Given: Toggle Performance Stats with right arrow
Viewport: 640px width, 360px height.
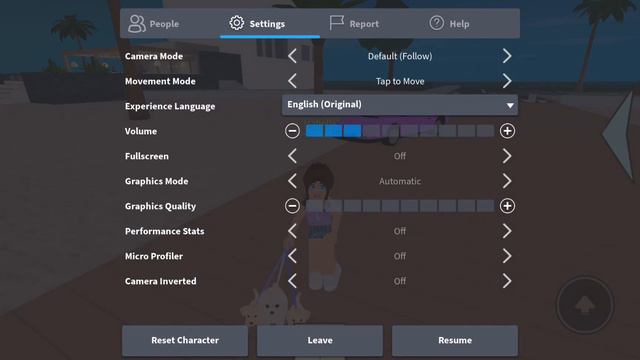Looking at the screenshot, I should click(507, 231).
